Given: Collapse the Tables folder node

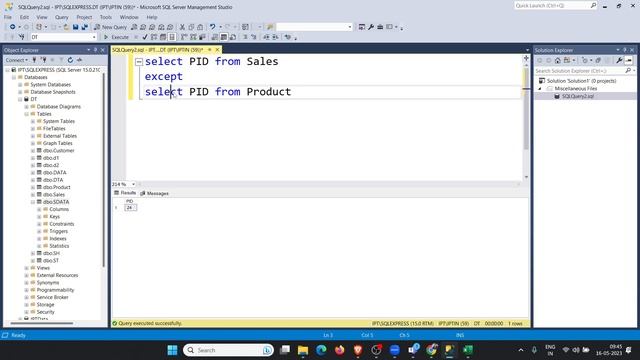Looking at the screenshot, I should point(27,114).
